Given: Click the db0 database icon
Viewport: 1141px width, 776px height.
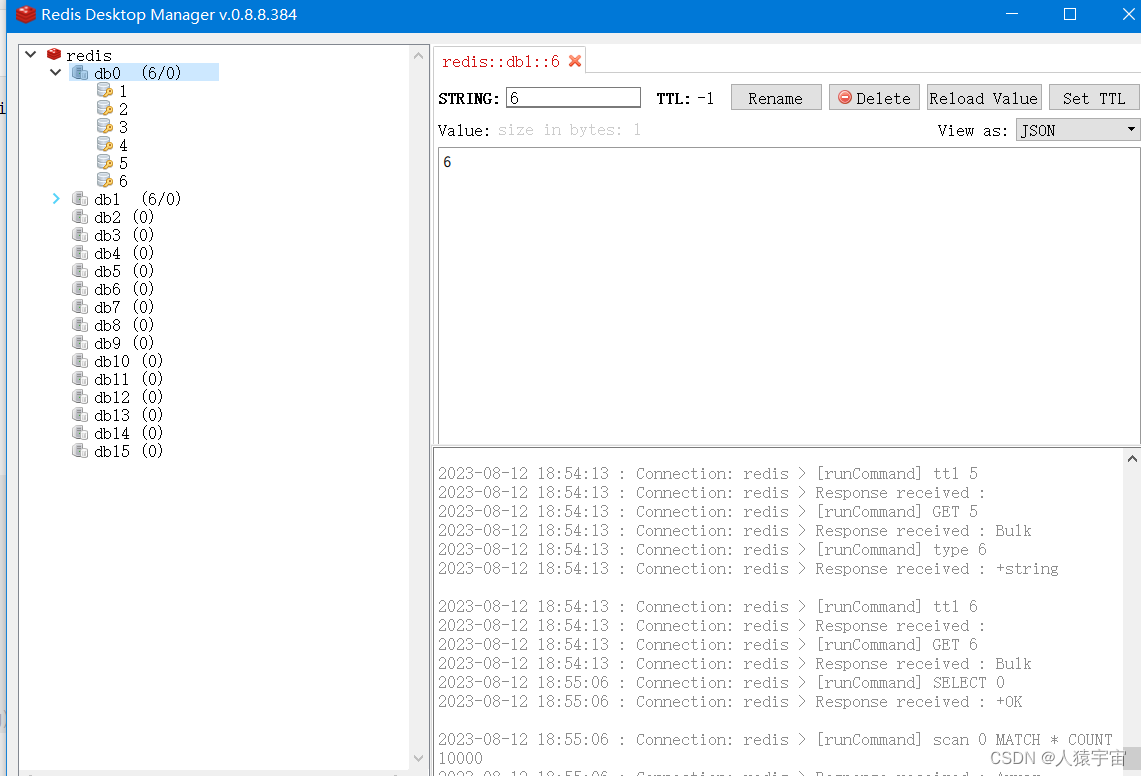Looking at the screenshot, I should pyautogui.click(x=80, y=73).
